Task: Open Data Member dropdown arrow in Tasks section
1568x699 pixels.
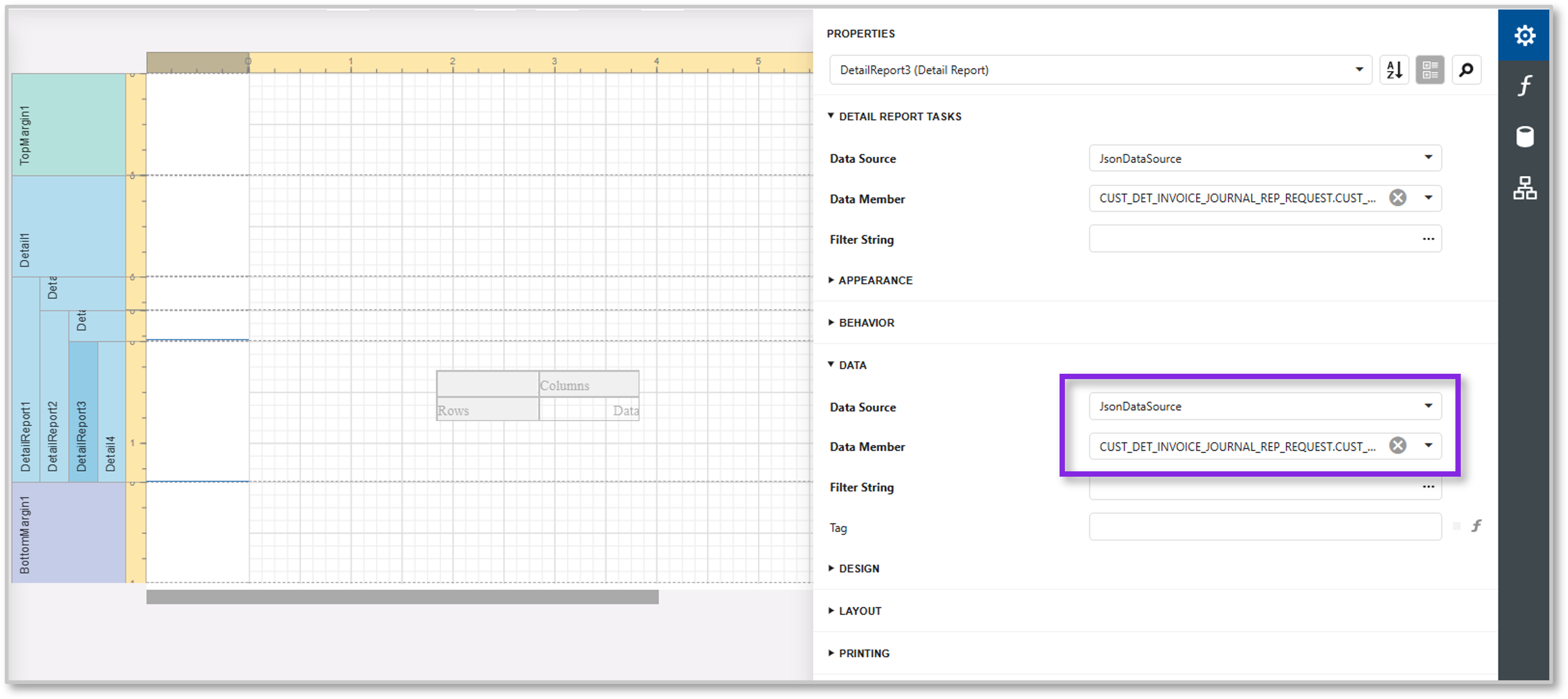Action: (x=1428, y=198)
